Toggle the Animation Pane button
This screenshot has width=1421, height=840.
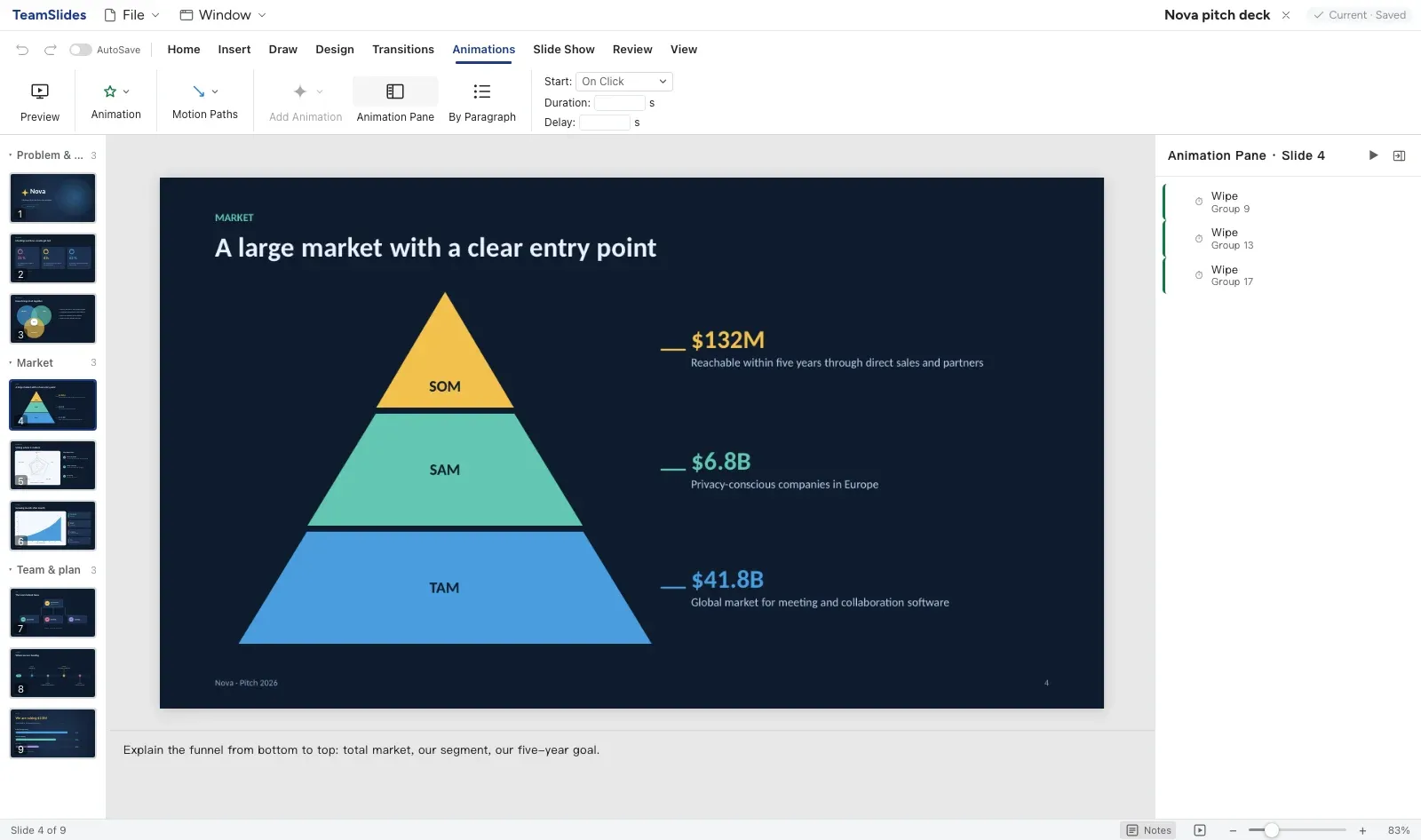395,102
